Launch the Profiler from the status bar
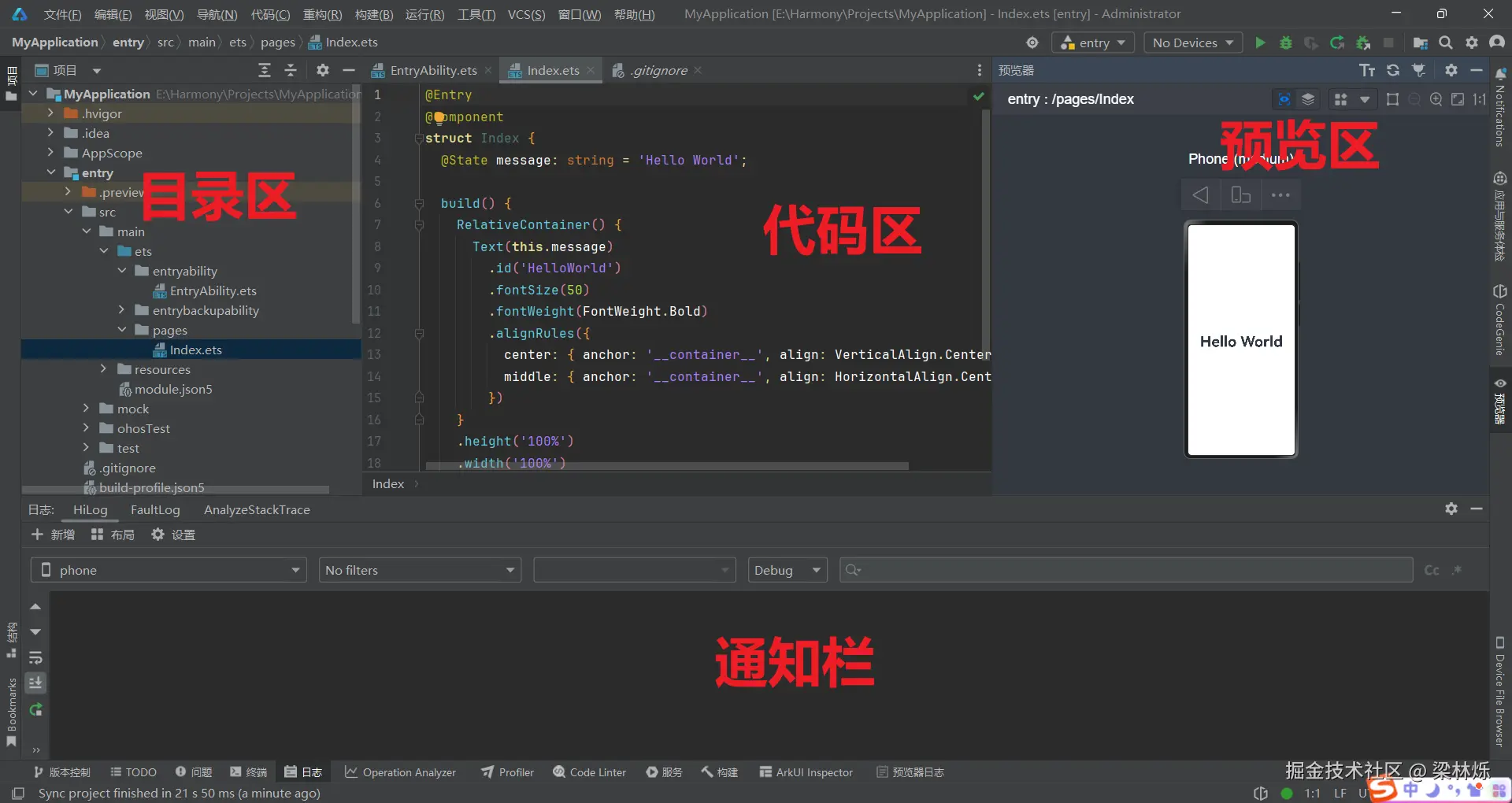The width and height of the screenshot is (1512, 803). pyautogui.click(x=506, y=772)
